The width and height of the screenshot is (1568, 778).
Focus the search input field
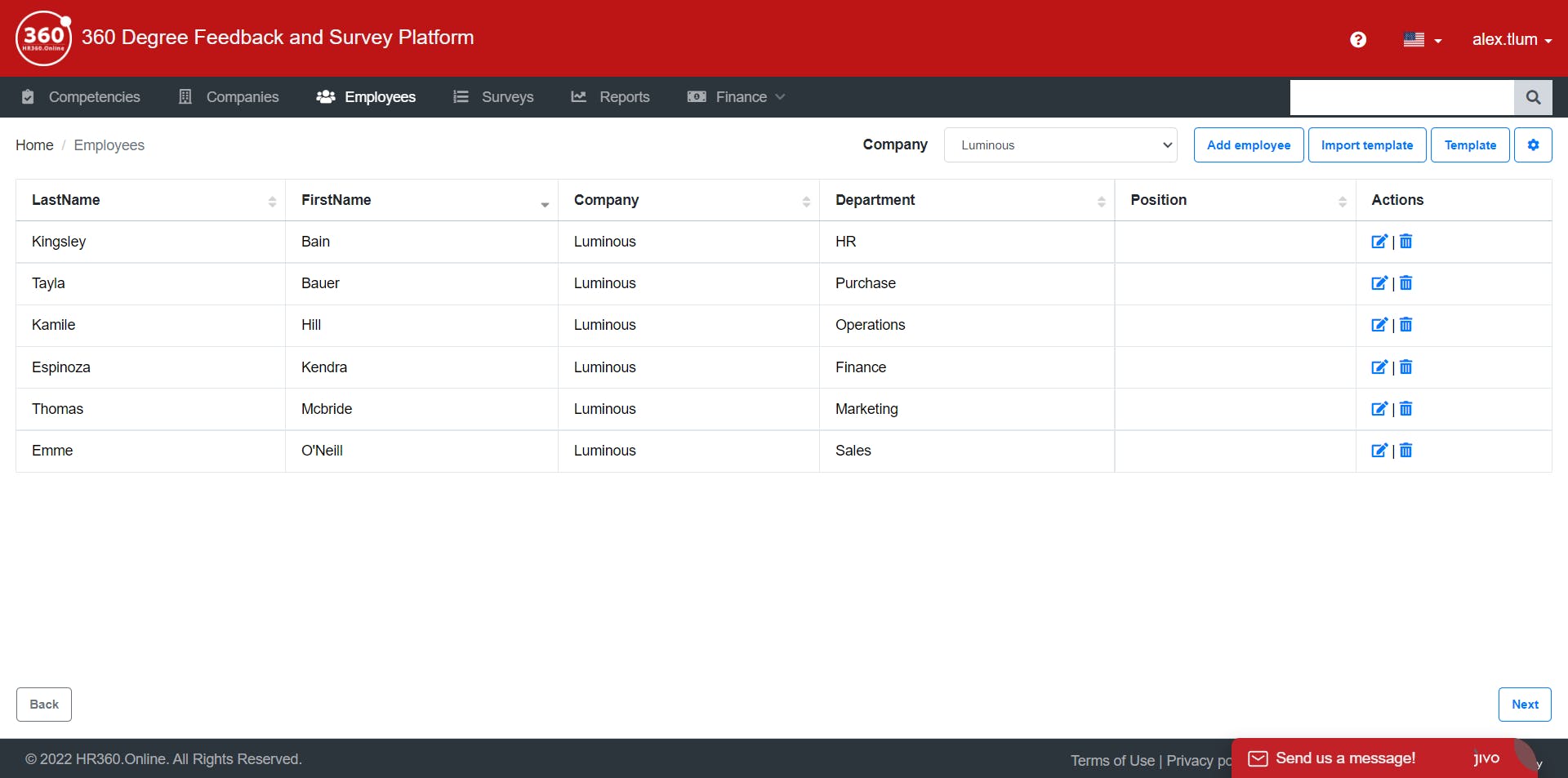1401,97
